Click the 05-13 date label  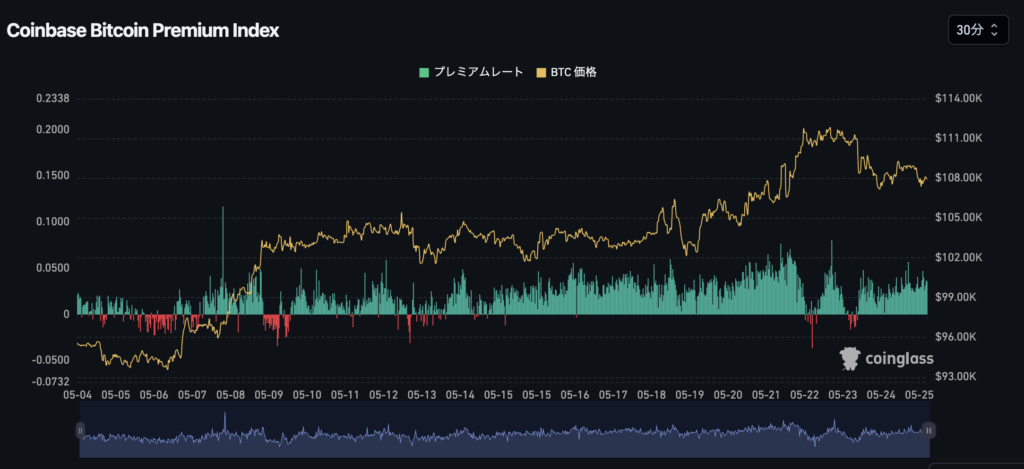coord(422,395)
